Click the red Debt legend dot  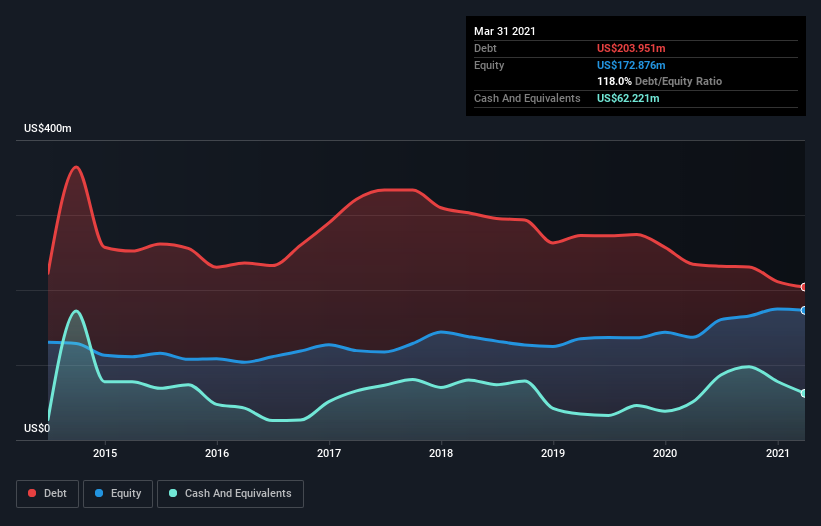click(x=32, y=493)
